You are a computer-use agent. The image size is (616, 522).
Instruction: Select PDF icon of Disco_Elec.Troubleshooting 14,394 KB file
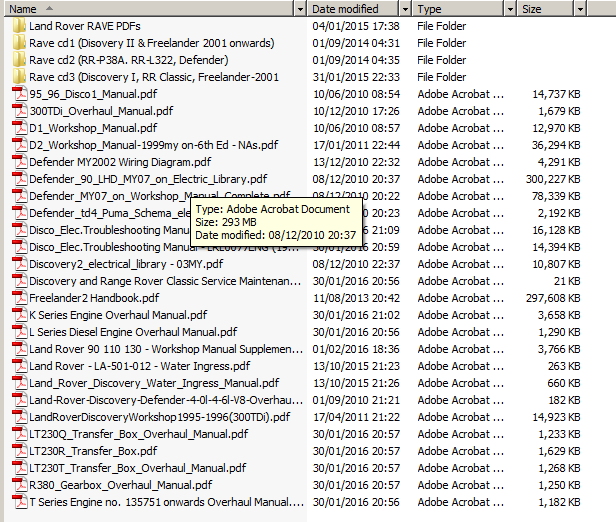pos(19,247)
